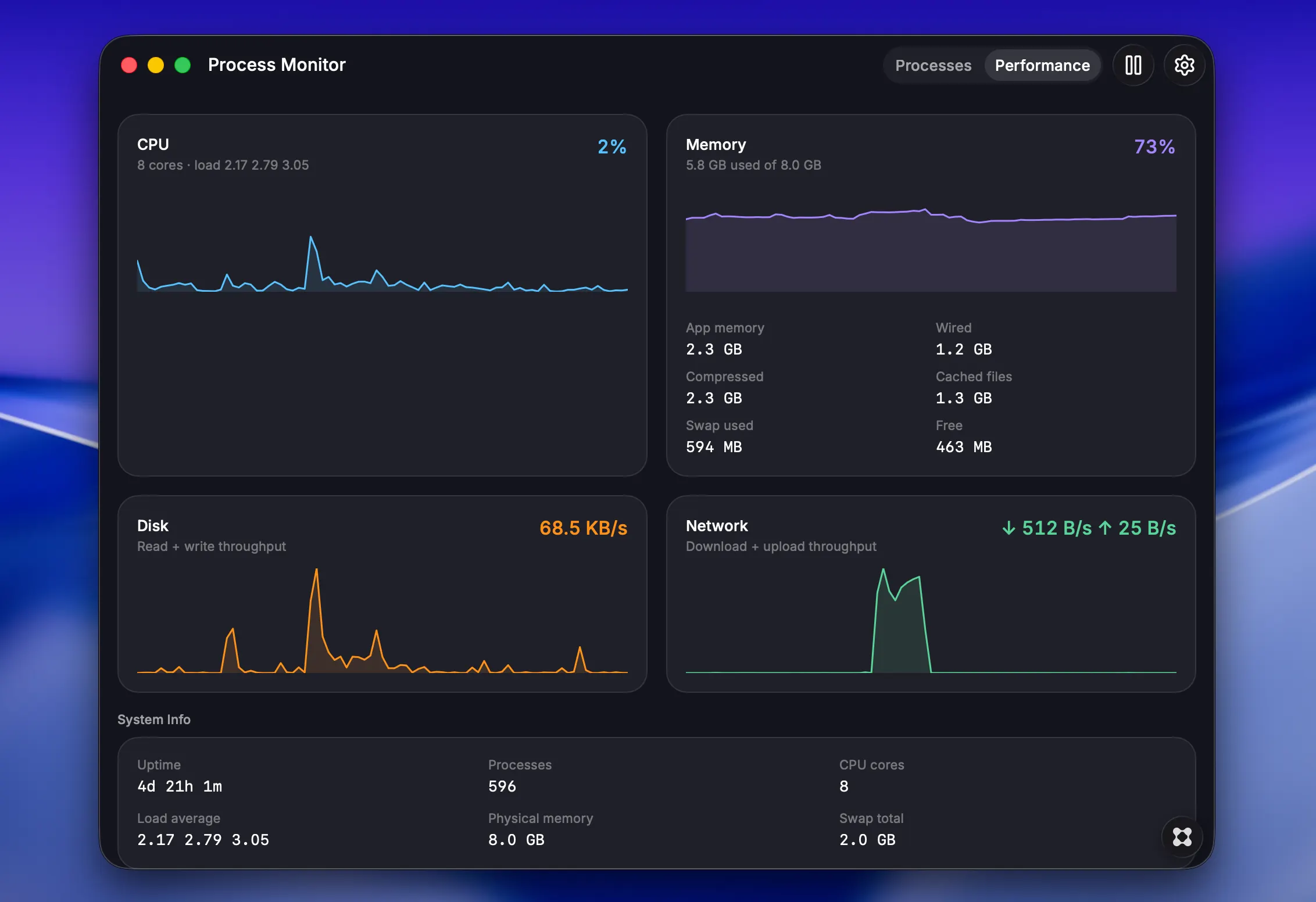The width and height of the screenshot is (1316, 902).
Task: Click the 25 B/s upload rate
Action: pos(1138,528)
